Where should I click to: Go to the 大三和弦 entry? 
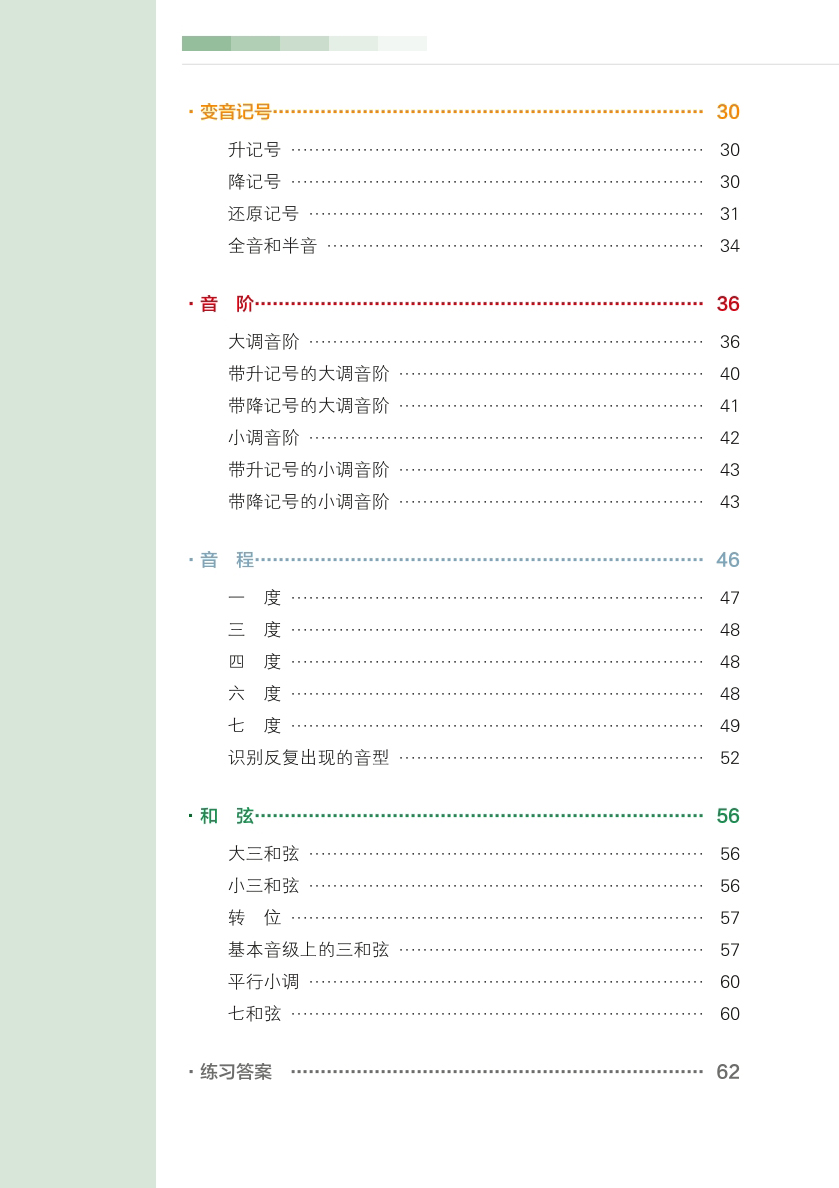click(x=263, y=854)
